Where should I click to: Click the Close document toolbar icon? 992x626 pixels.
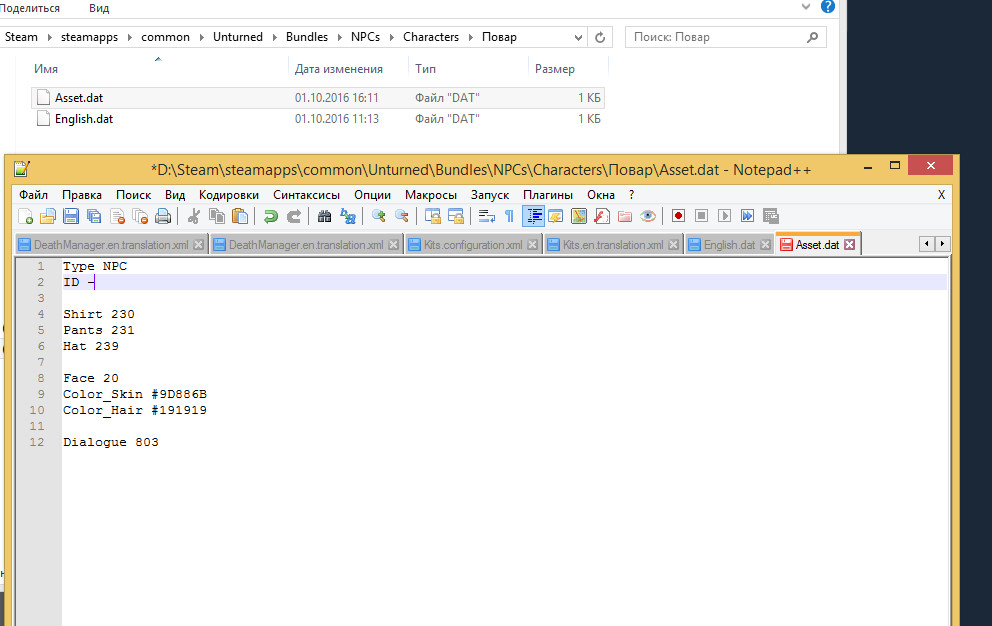click(117, 216)
